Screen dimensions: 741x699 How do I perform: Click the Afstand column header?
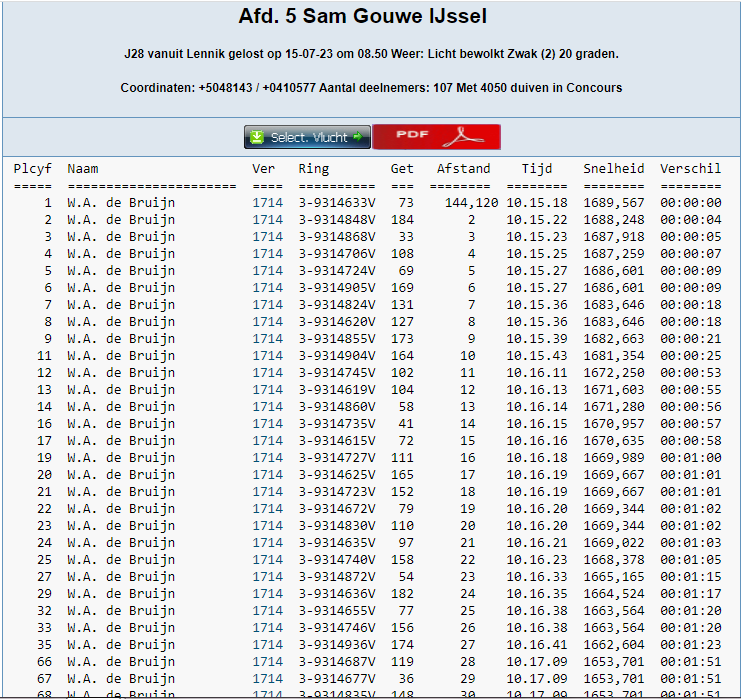(464, 169)
